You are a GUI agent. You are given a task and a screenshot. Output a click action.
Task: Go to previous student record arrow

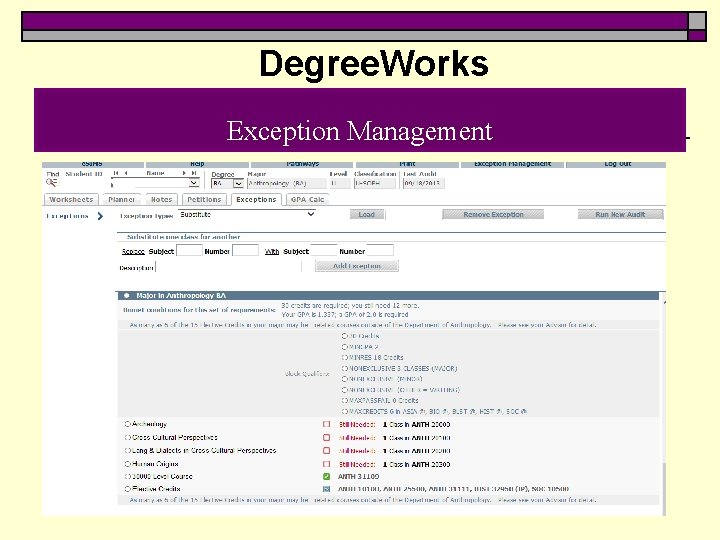pyautogui.click(x=126, y=173)
